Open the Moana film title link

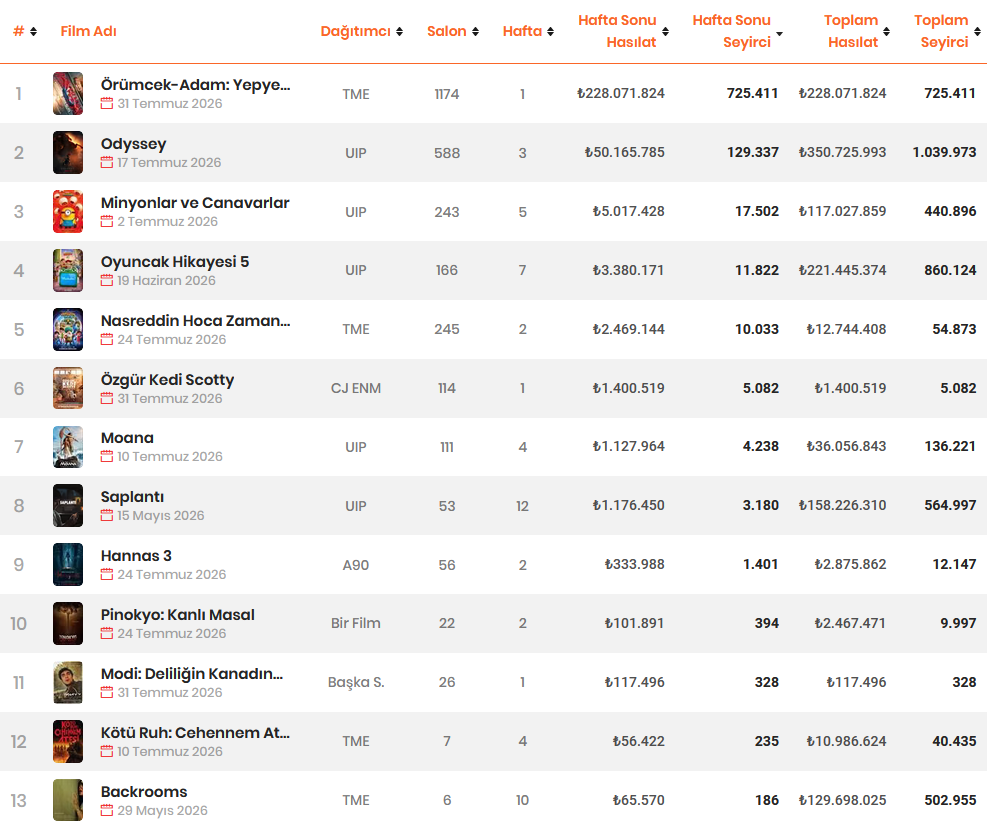[127, 438]
